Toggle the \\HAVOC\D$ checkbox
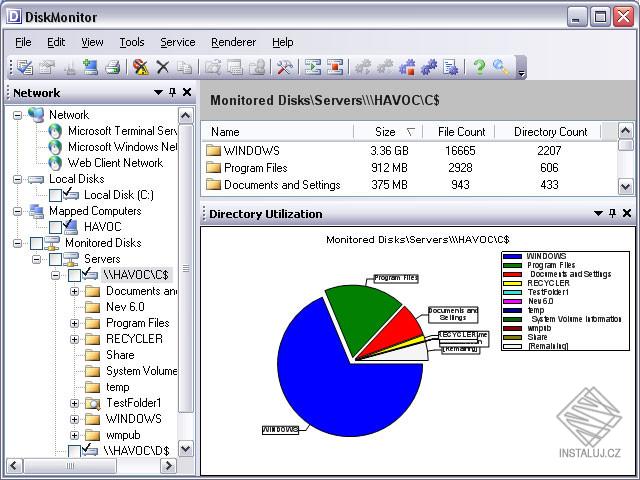 [x=74, y=451]
